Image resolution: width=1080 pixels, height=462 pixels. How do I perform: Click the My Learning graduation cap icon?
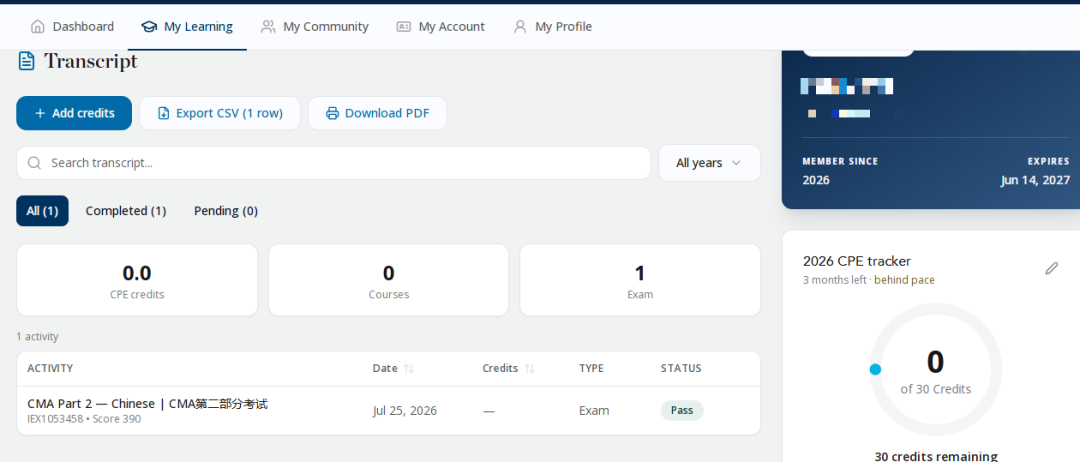click(x=149, y=27)
